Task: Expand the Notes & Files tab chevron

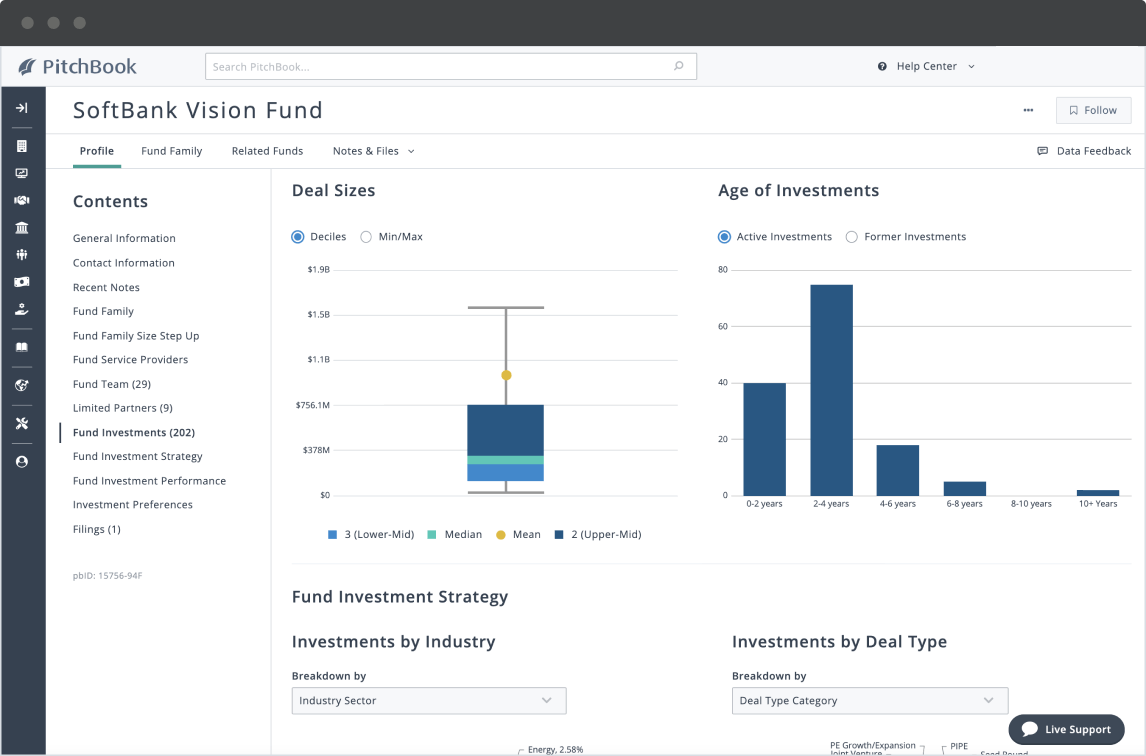Action: click(411, 151)
